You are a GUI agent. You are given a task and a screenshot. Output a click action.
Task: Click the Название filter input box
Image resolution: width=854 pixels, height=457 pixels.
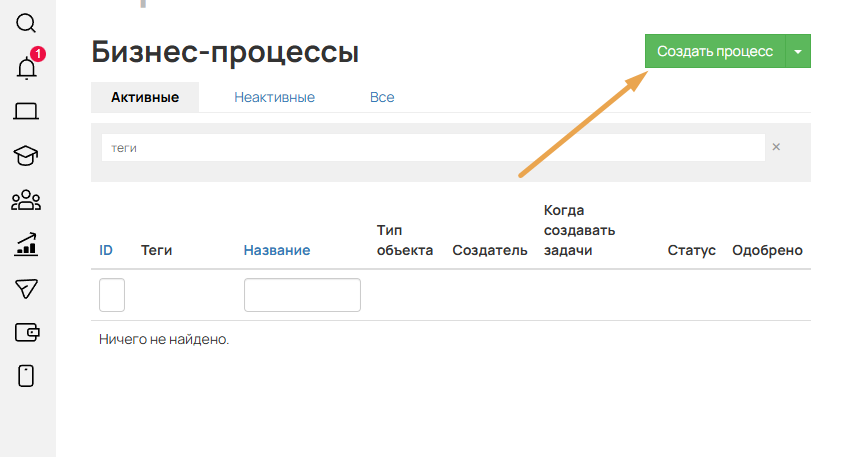coord(302,295)
